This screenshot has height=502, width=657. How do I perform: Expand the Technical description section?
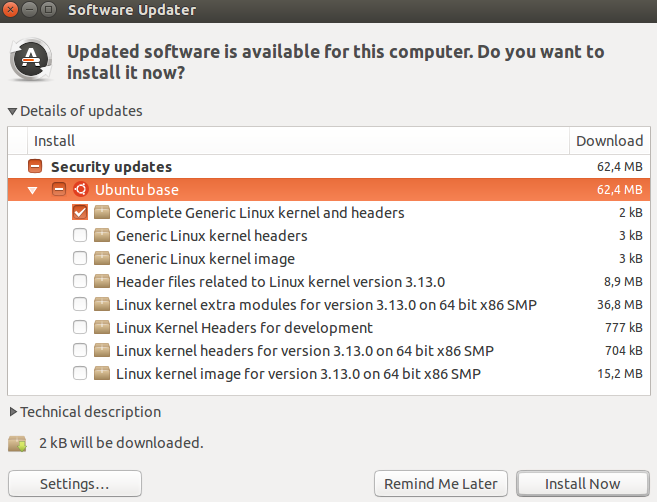point(13,412)
